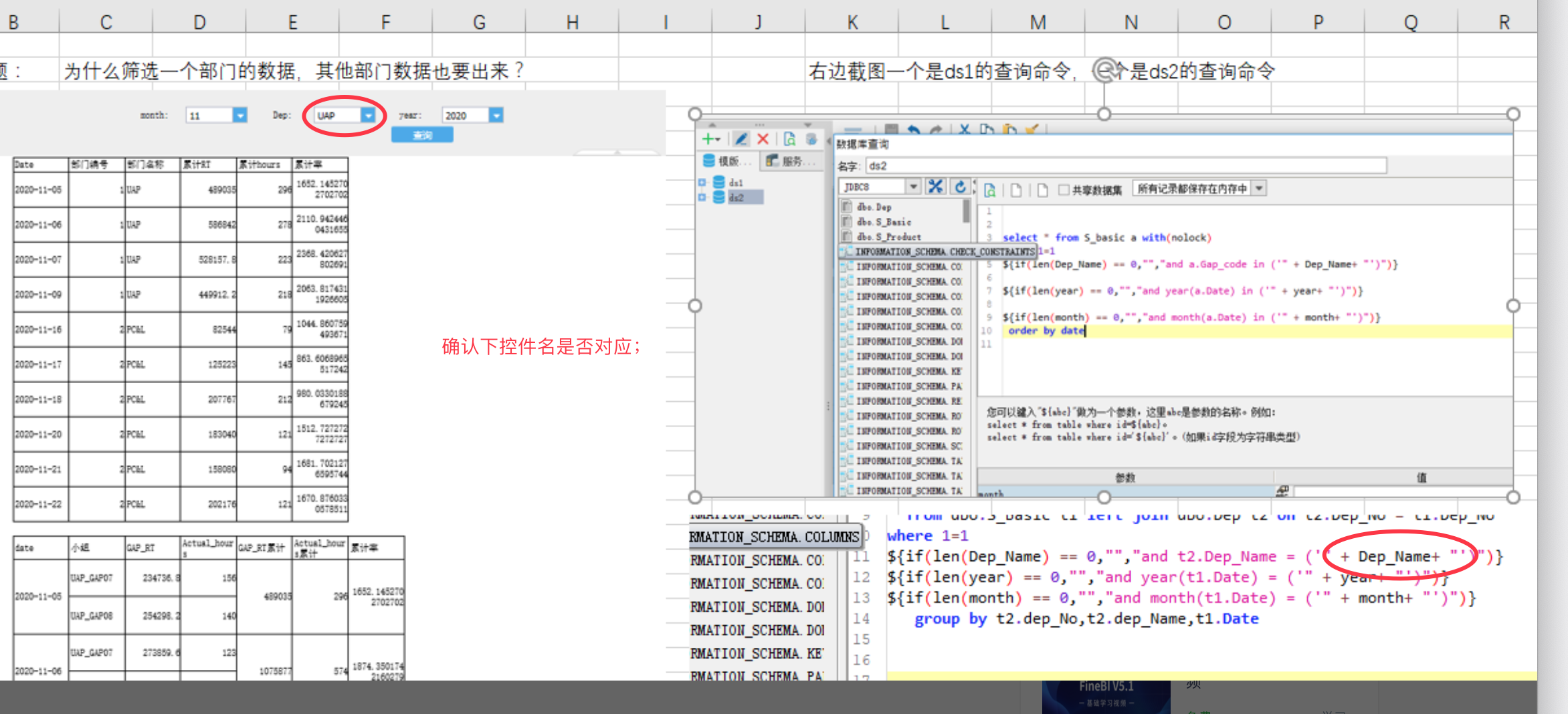Image resolution: width=1568 pixels, height=714 pixels.
Task: Switch to the 模版 datasets tab
Action: pos(727,160)
